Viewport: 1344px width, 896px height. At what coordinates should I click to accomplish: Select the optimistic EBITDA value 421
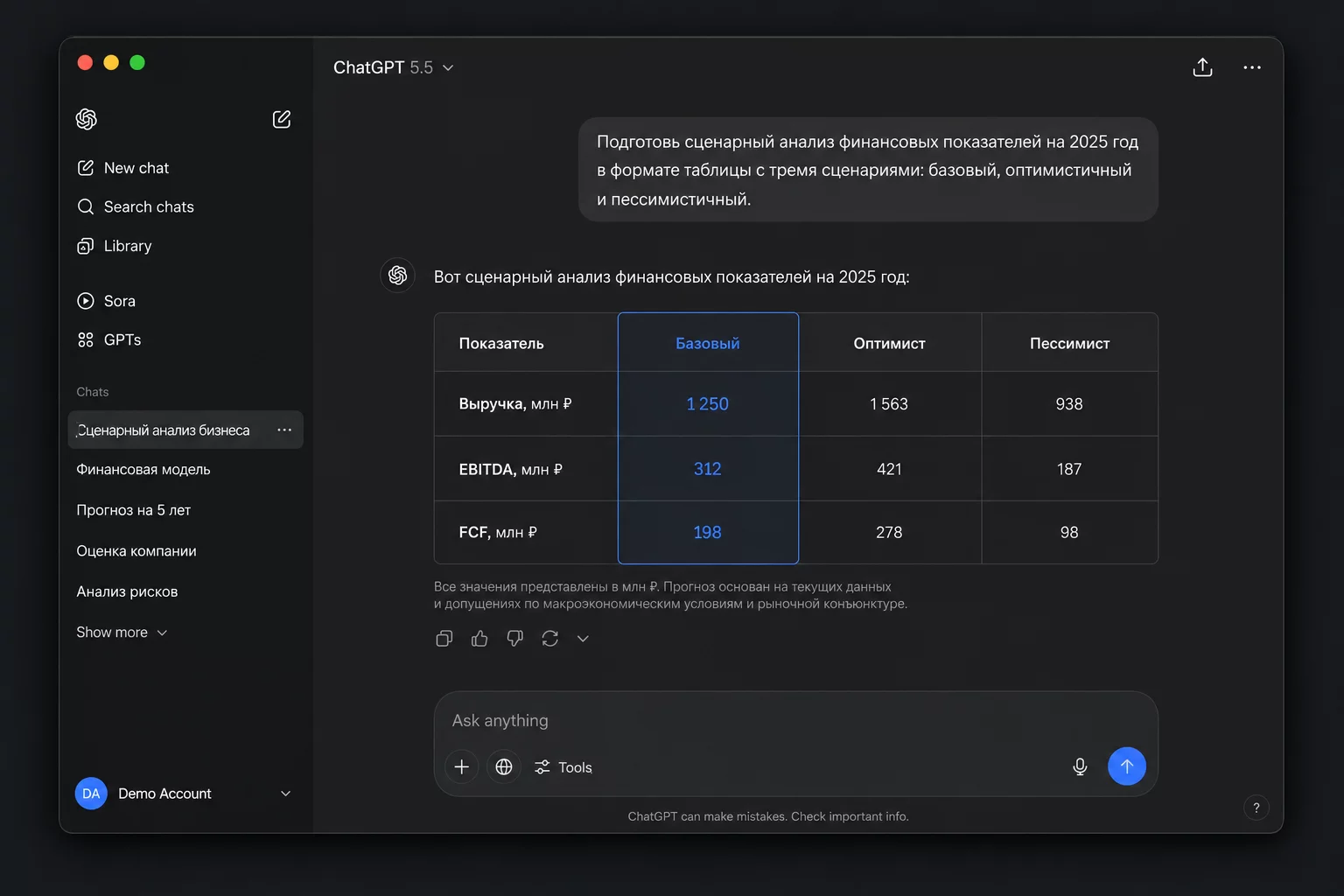889,469
